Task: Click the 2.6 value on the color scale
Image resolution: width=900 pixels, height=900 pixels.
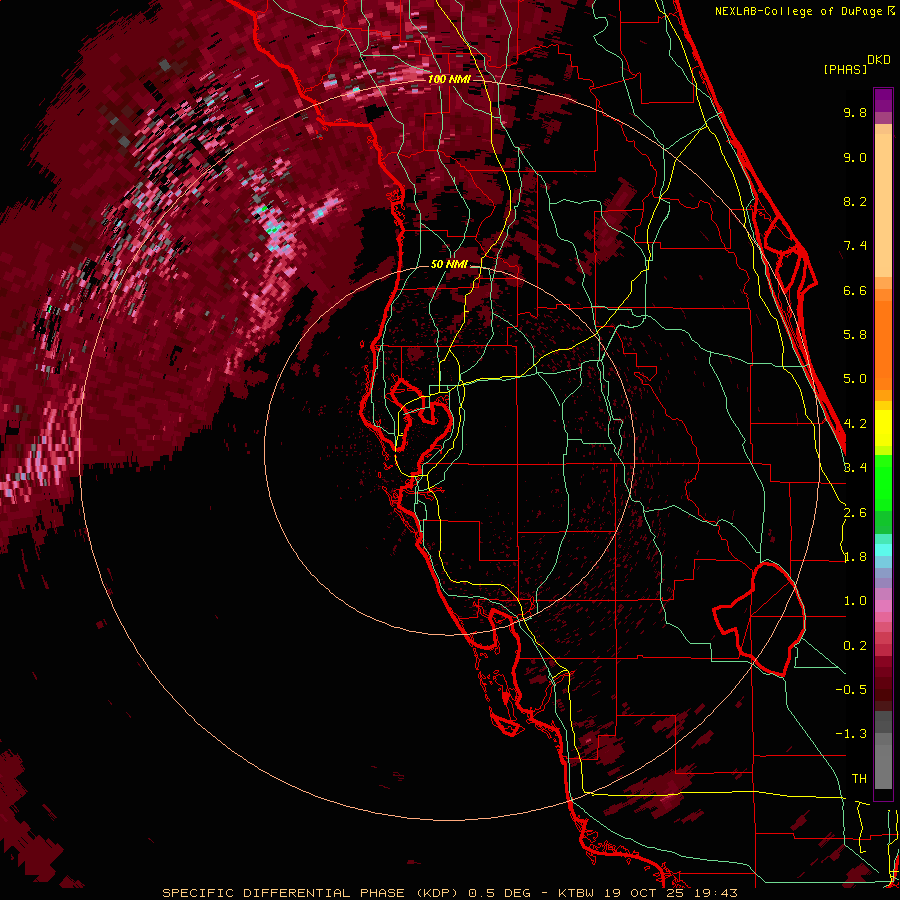Action: click(855, 512)
